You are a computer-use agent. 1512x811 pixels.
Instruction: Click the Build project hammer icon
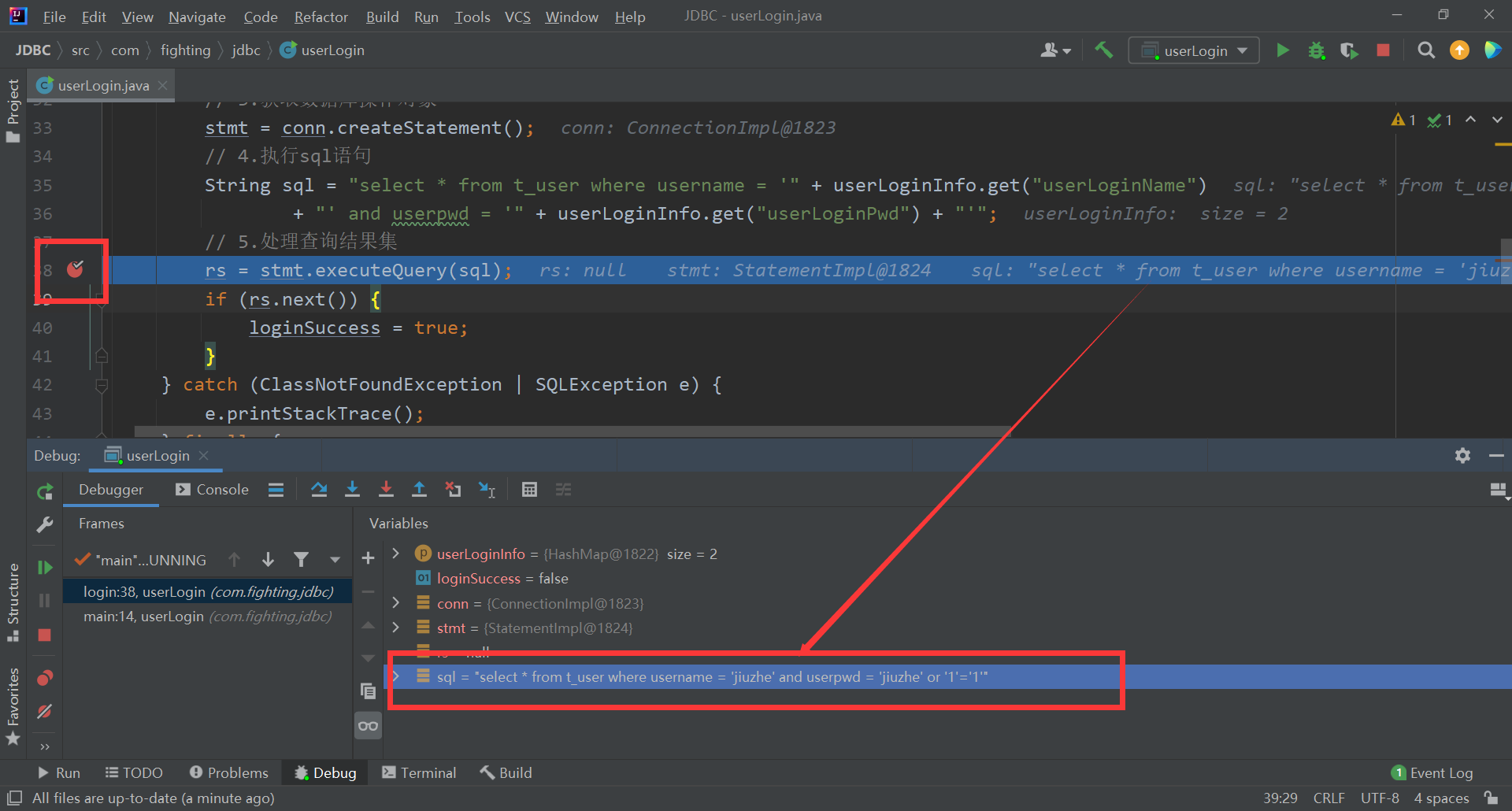coord(1103,50)
